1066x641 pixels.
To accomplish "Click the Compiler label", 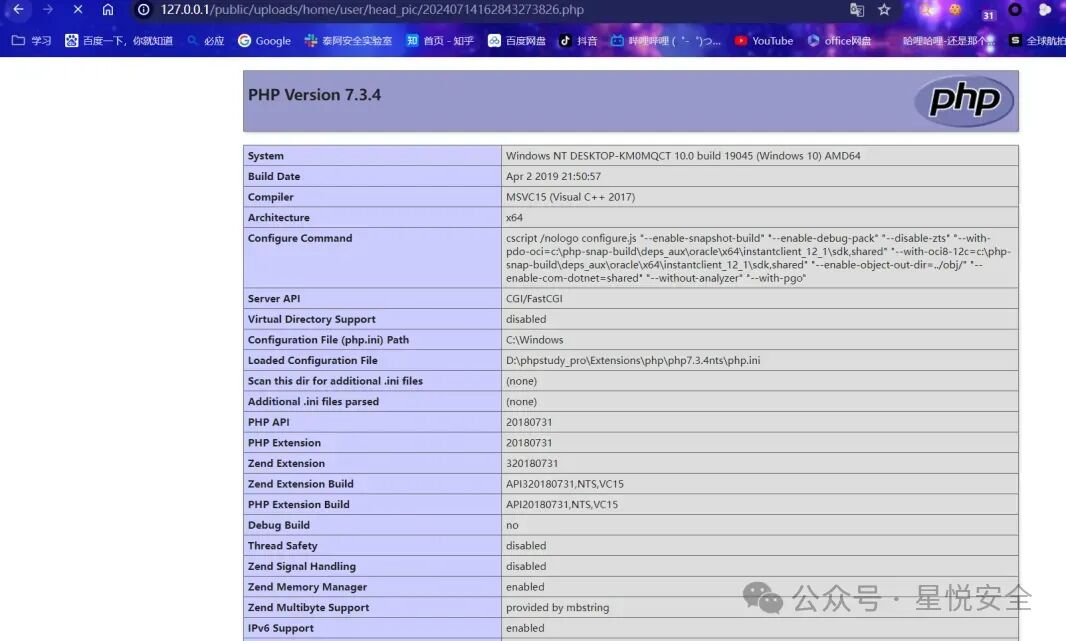I will point(271,197).
